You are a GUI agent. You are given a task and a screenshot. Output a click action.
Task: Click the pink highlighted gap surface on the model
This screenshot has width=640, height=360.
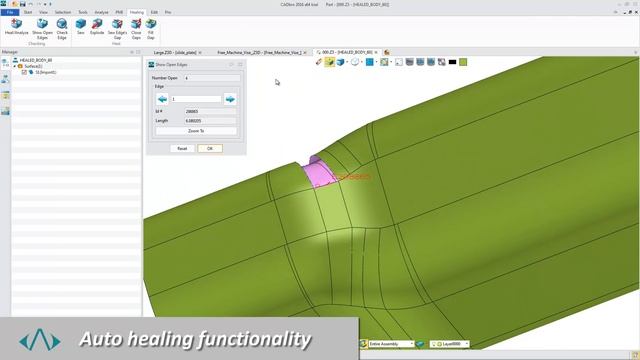point(318,173)
